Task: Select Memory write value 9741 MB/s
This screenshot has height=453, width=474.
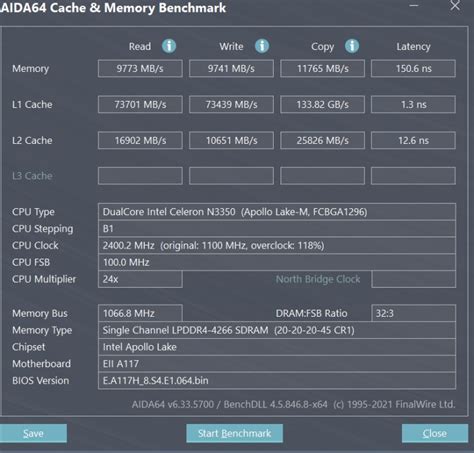Action: [x=231, y=69]
